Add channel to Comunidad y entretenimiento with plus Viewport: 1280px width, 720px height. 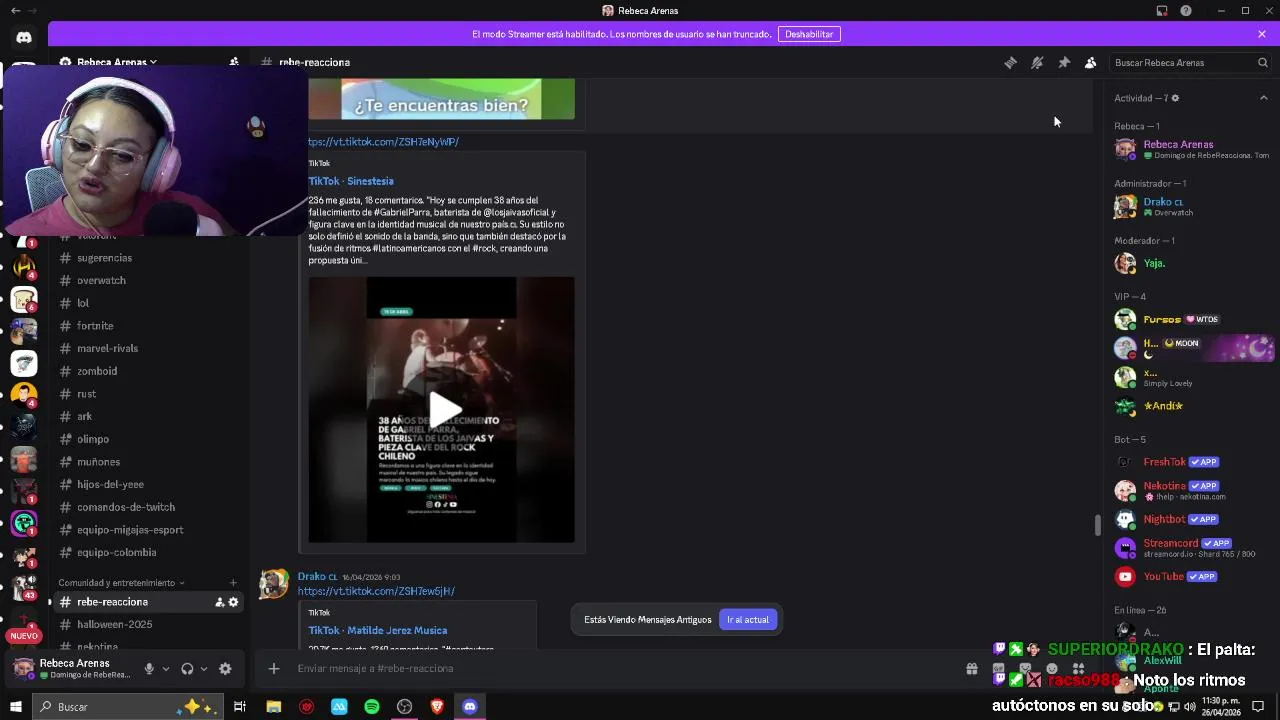(x=233, y=583)
